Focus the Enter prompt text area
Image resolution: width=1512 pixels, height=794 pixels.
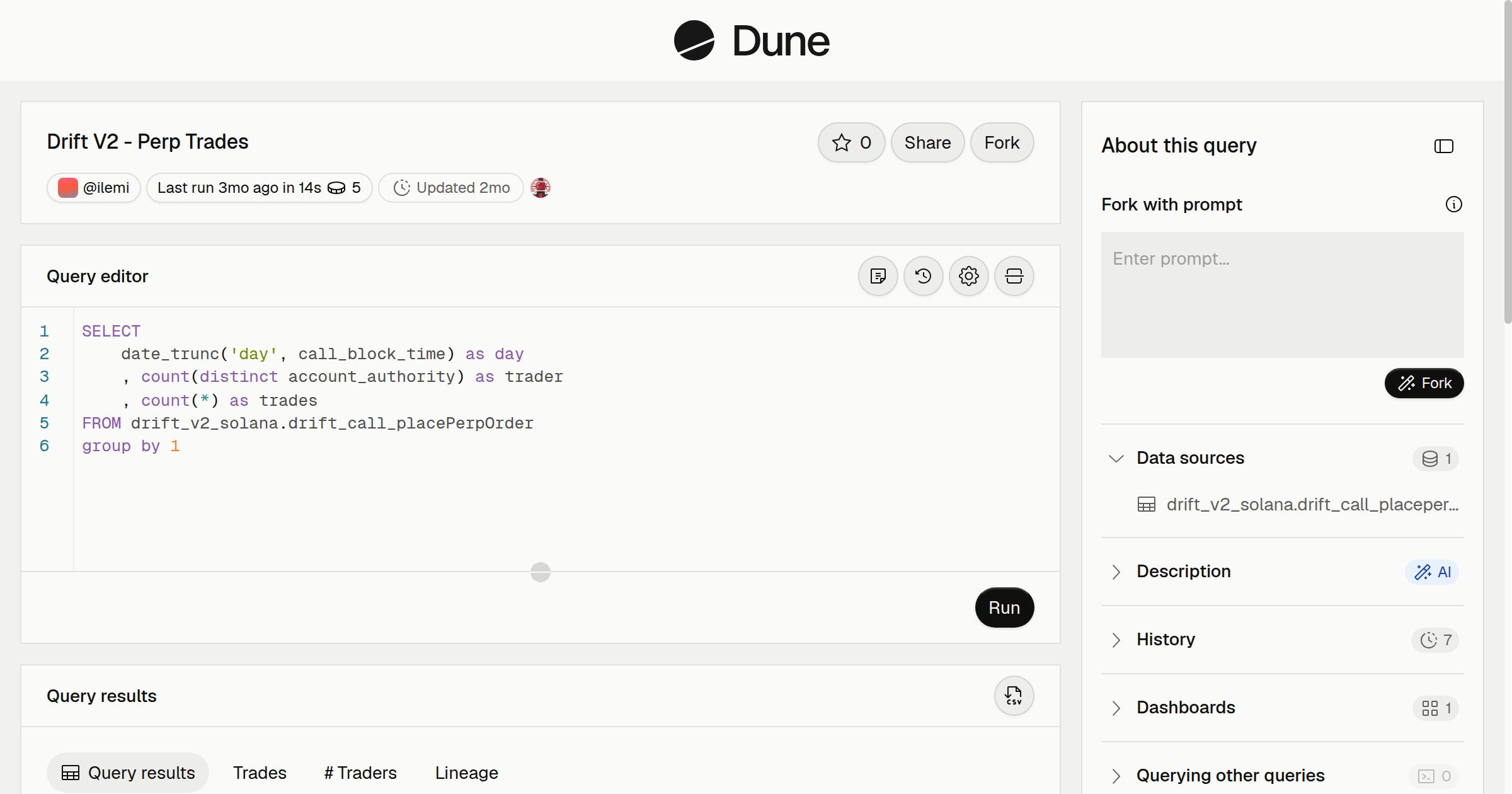click(1282, 295)
